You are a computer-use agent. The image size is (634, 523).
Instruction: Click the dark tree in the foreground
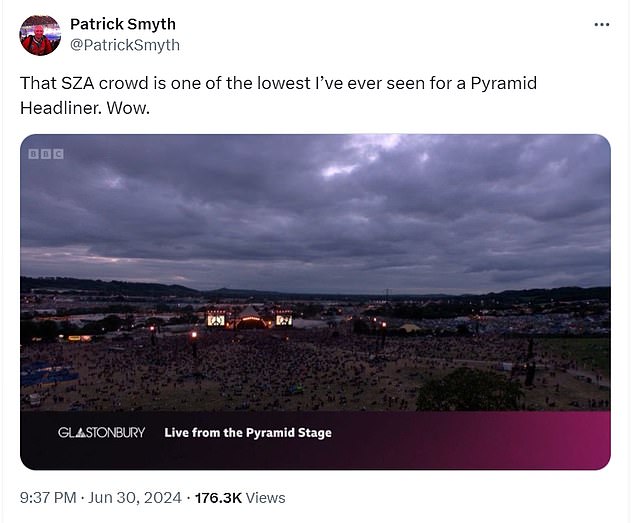pos(469,389)
